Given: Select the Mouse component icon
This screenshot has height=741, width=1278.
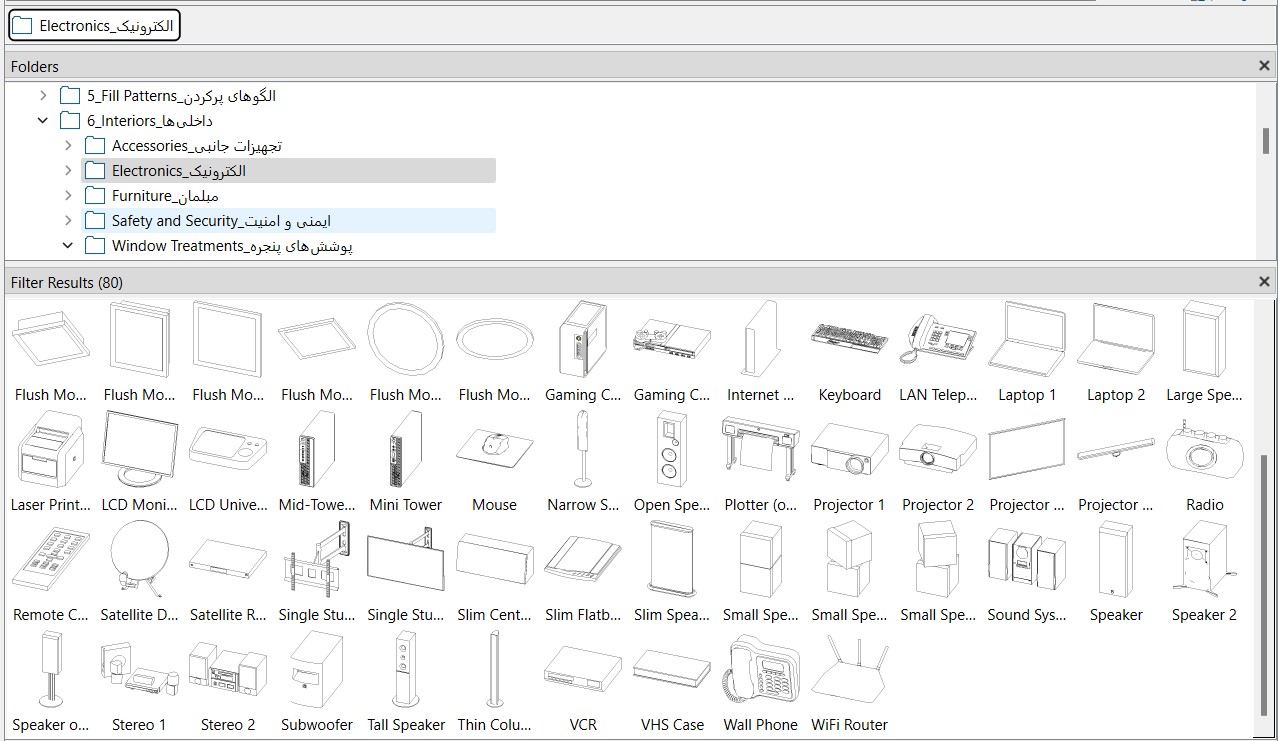Looking at the screenshot, I should [x=494, y=450].
